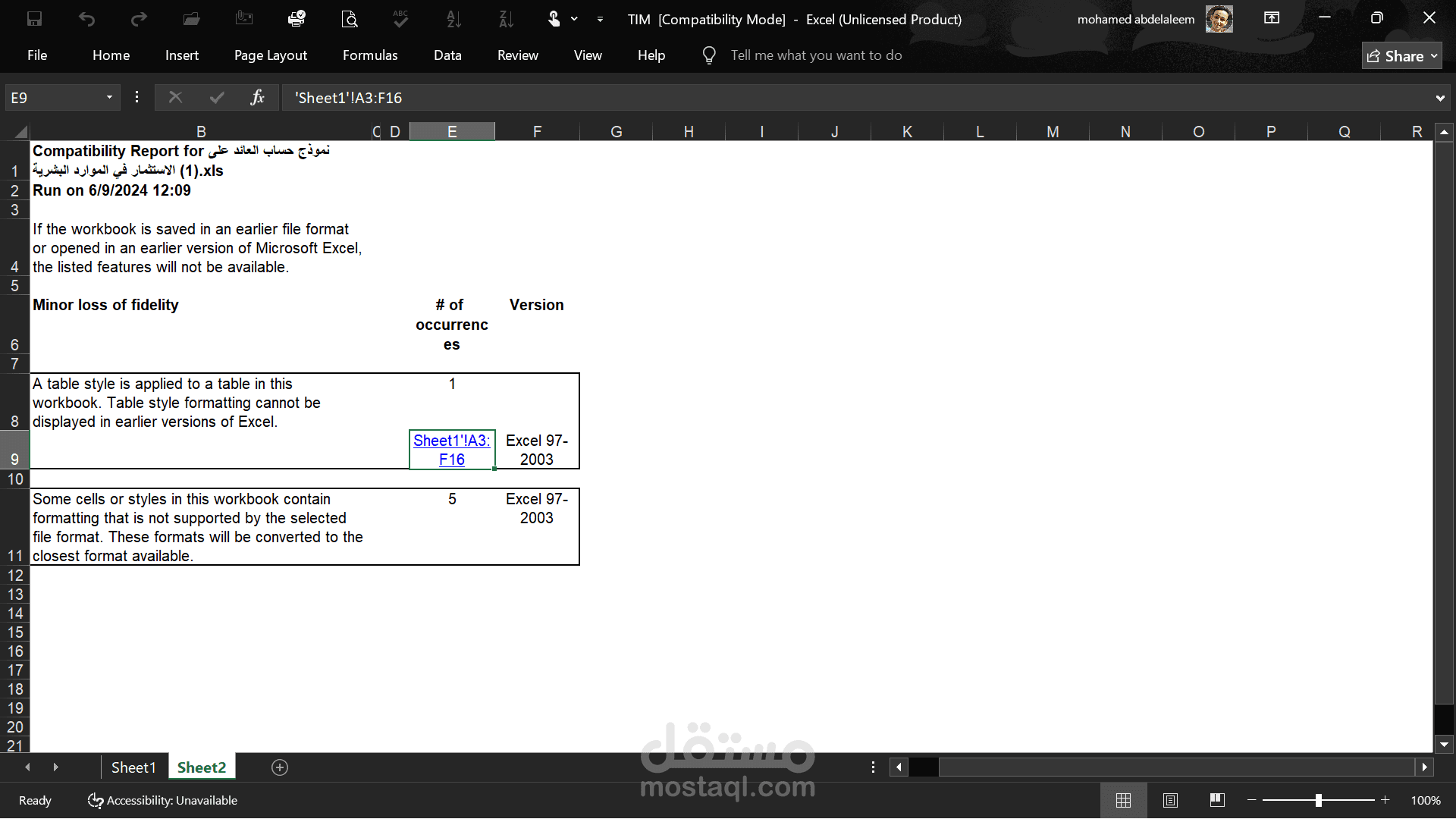Click the horizontal scrollbar left arrow
Viewport: 1456px width, 819px height.
tap(899, 767)
